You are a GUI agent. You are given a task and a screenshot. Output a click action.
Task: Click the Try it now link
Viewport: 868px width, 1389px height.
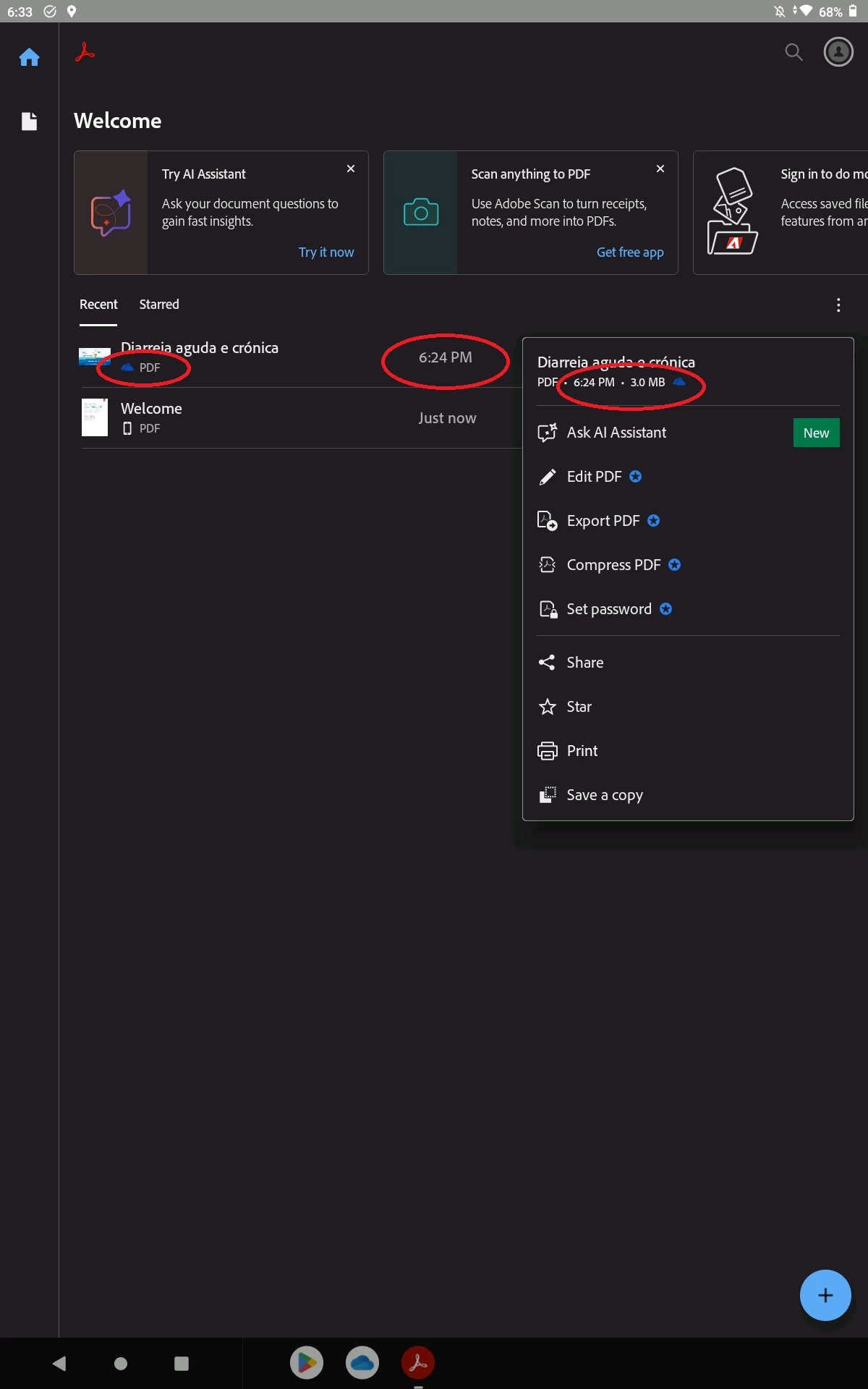pyautogui.click(x=326, y=252)
